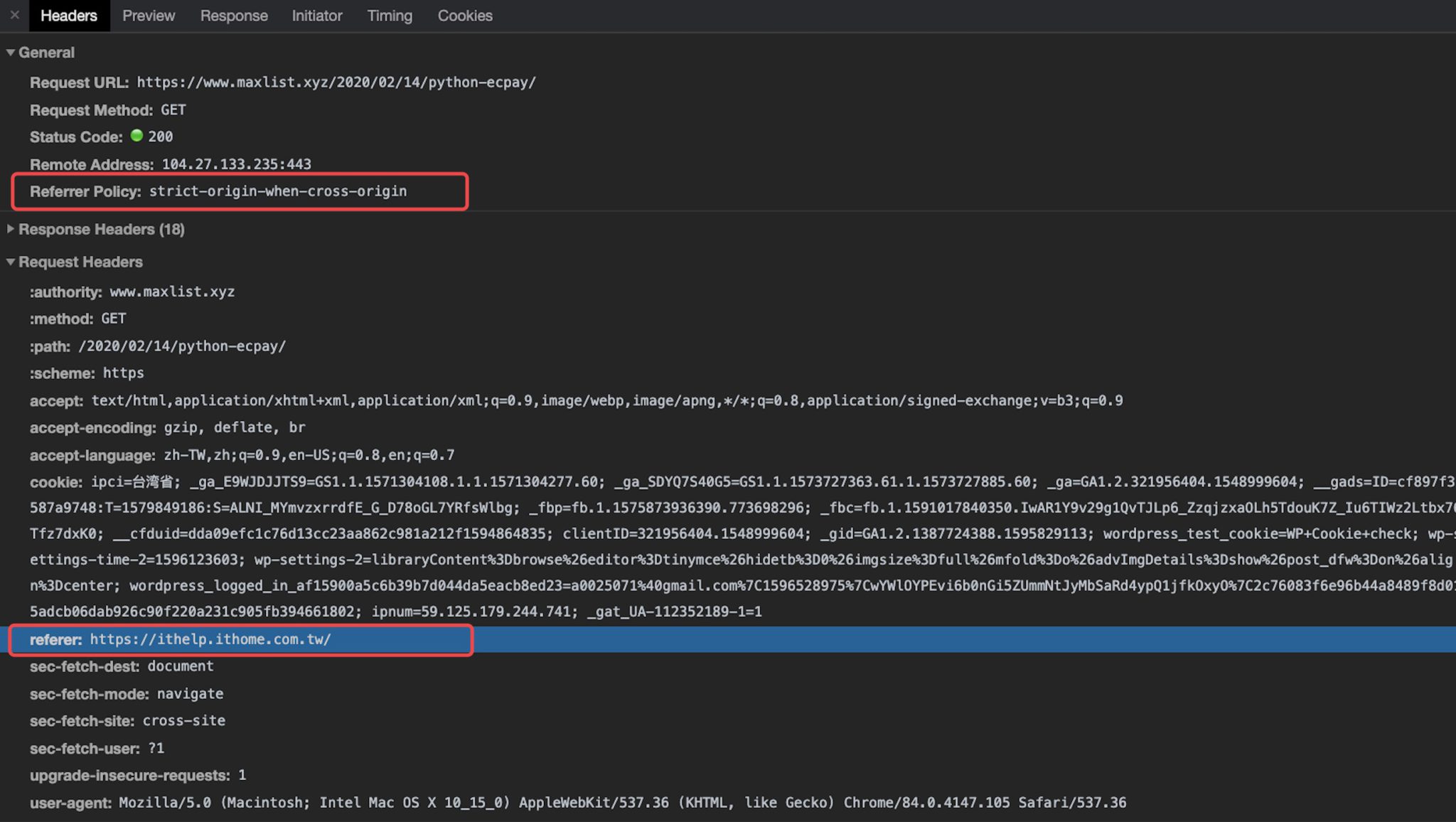Viewport: 1456px width, 822px height.
Task: Switch to the Preview tab
Action: [x=148, y=16]
